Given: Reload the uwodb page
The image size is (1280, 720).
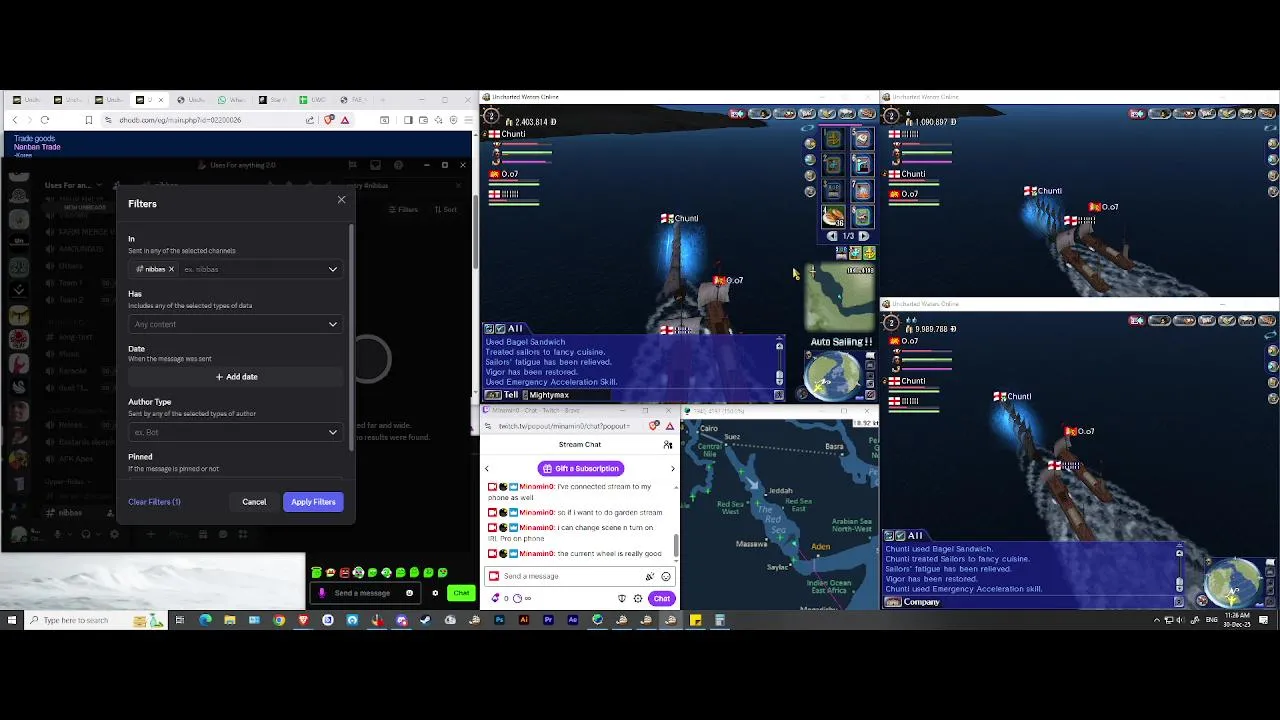Looking at the screenshot, I should 45,120.
